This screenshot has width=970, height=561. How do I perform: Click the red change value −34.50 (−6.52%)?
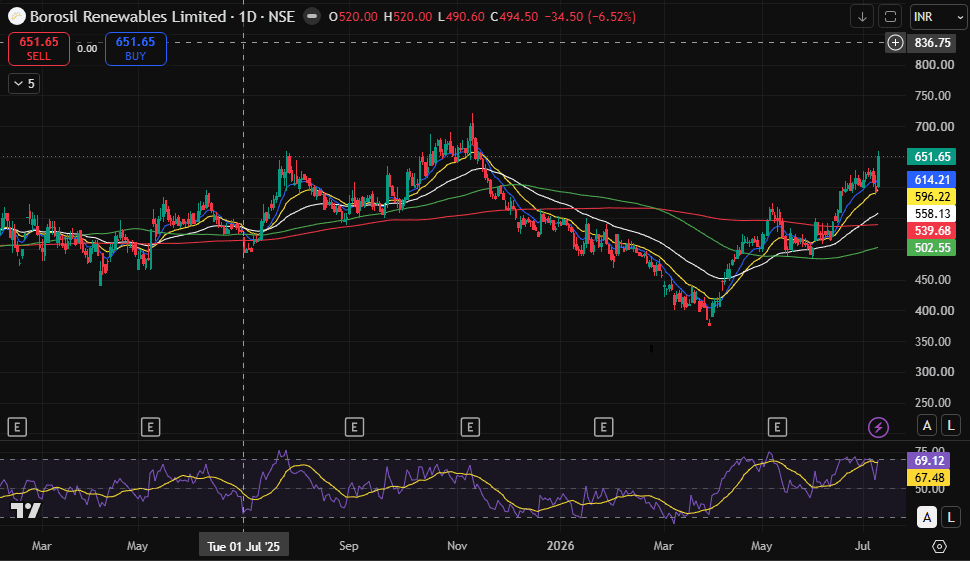pos(591,17)
